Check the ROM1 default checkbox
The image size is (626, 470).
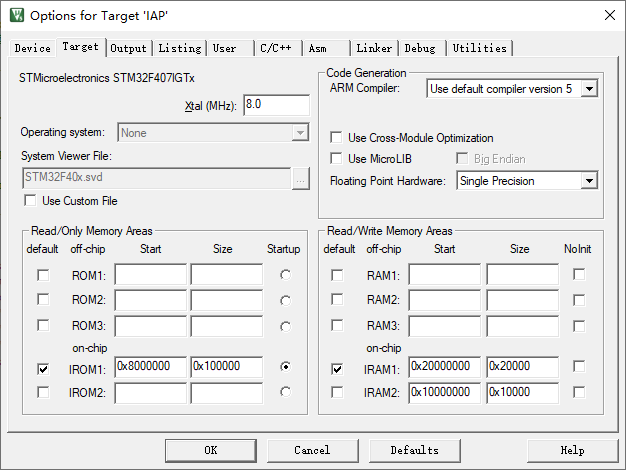coord(43,275)
